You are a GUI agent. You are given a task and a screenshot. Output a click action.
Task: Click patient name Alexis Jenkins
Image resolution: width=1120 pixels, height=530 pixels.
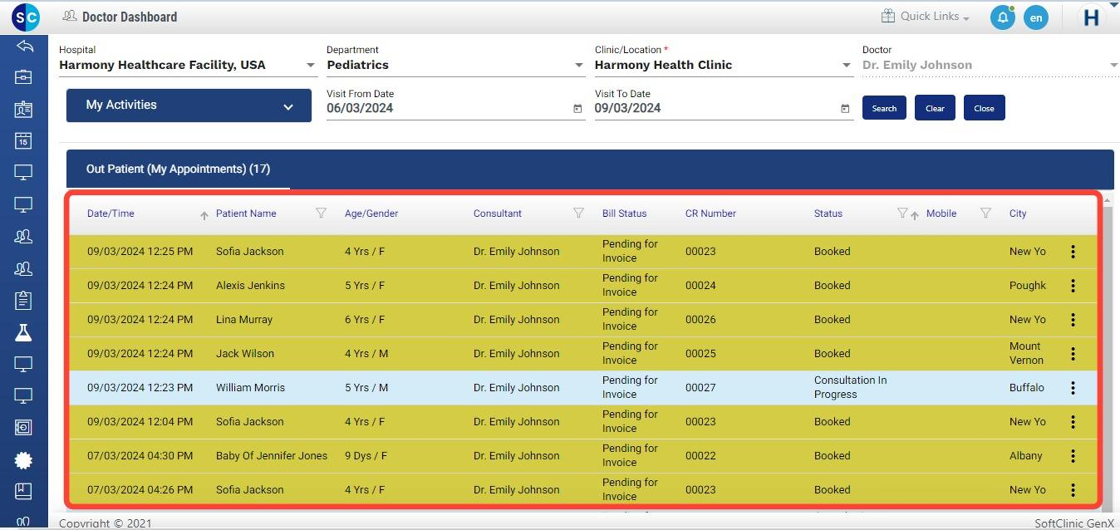251,286
